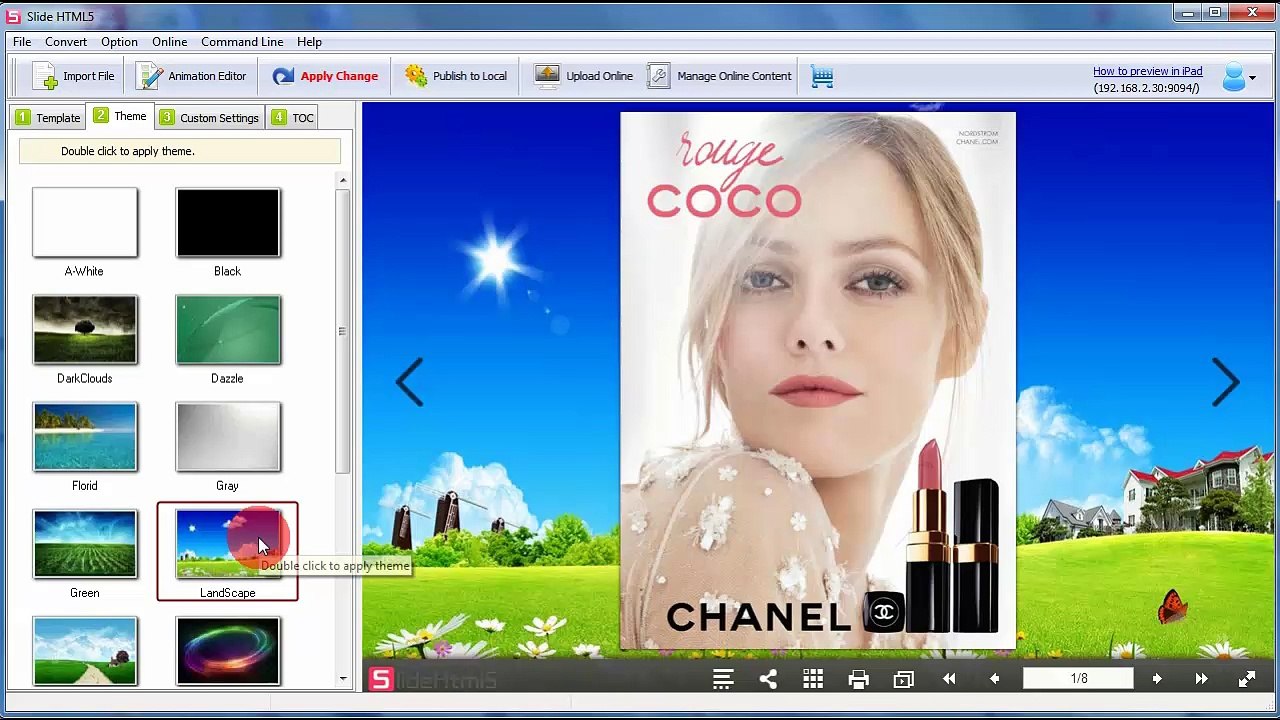Select the A-White theme thumbnail
This screenshot has height=720, width=1280.
click(85, 222)
